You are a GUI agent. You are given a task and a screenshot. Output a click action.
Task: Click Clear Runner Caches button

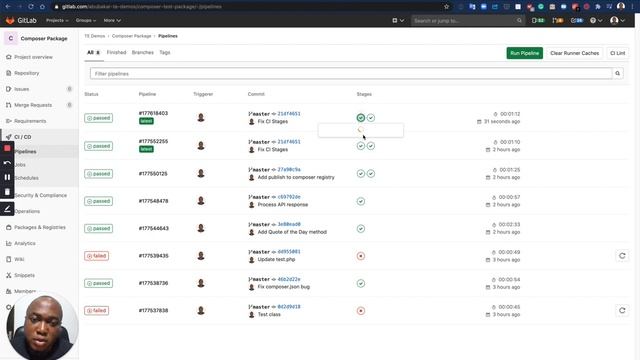tap(574, 53)
